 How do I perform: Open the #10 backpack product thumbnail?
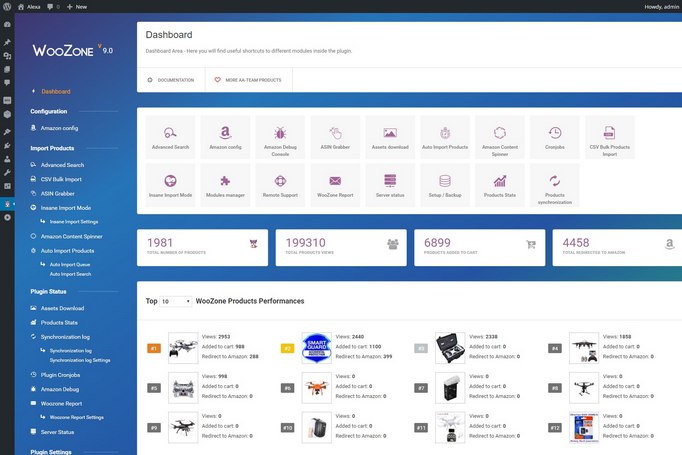(x=317, y=427)
